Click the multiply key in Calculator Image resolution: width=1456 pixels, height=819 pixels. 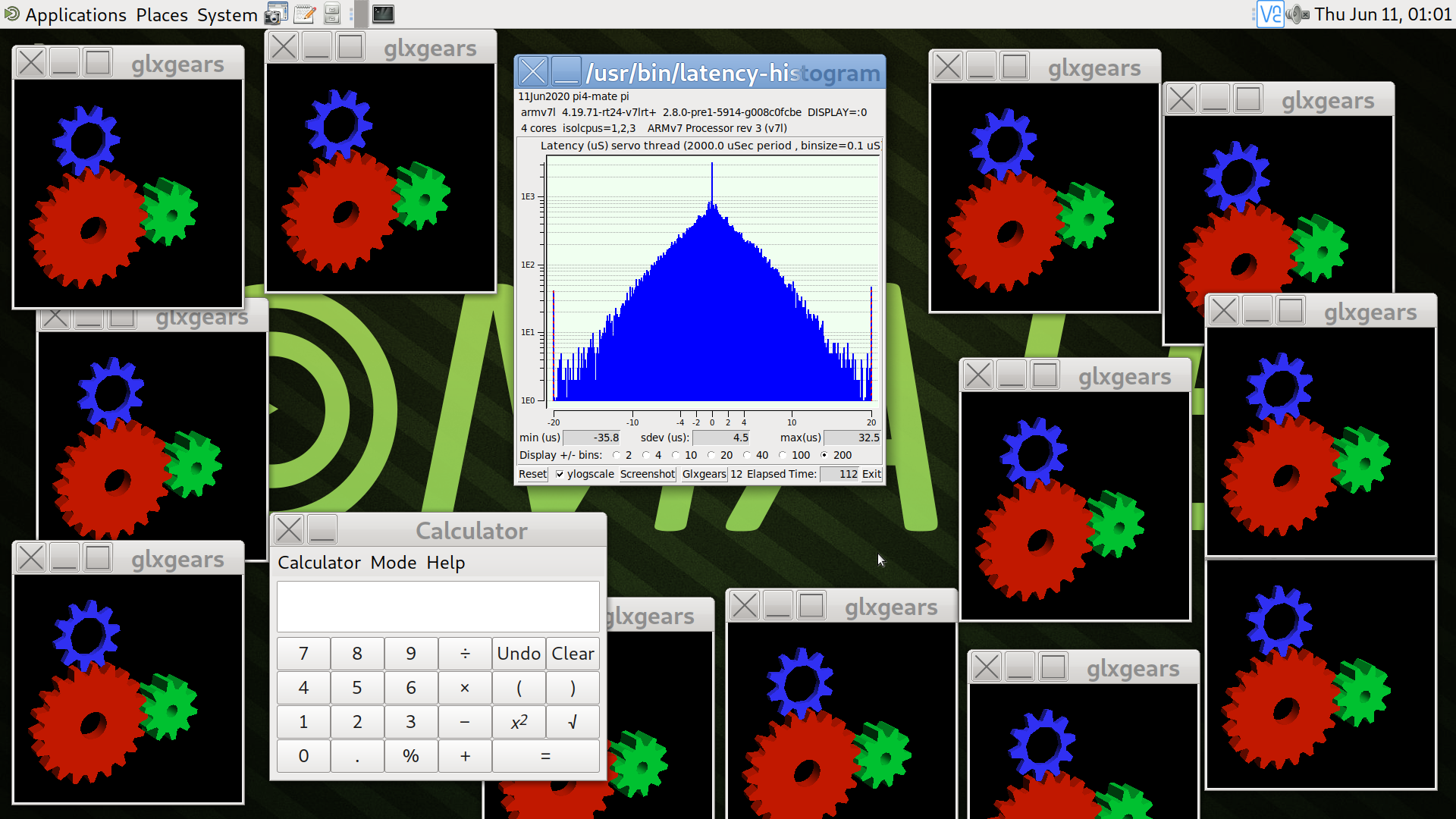coord(465,688)
